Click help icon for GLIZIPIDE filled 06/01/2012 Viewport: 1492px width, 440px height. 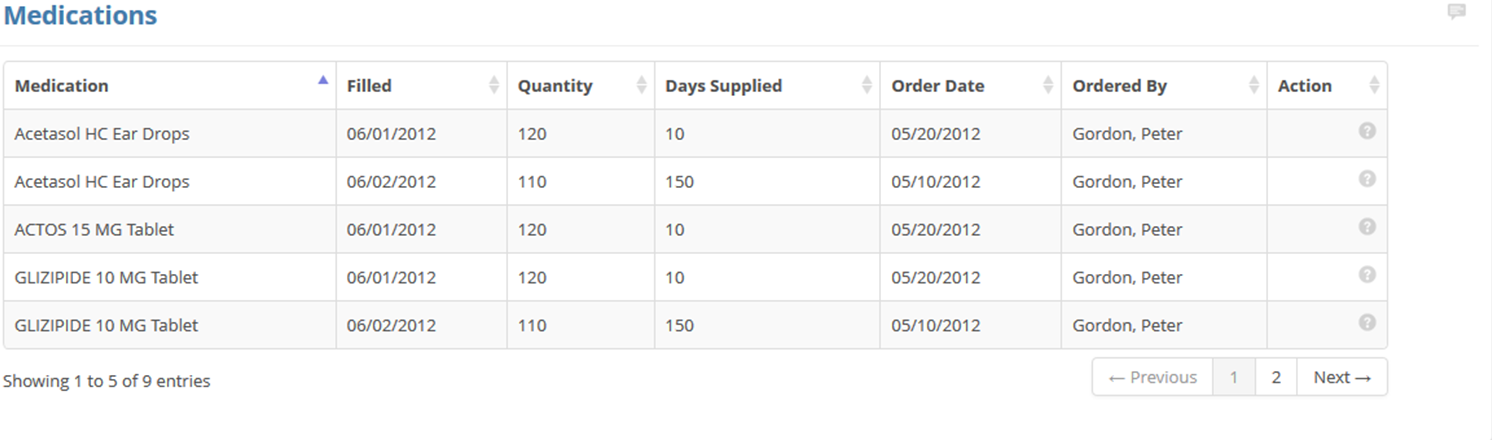pos(1367,275)
